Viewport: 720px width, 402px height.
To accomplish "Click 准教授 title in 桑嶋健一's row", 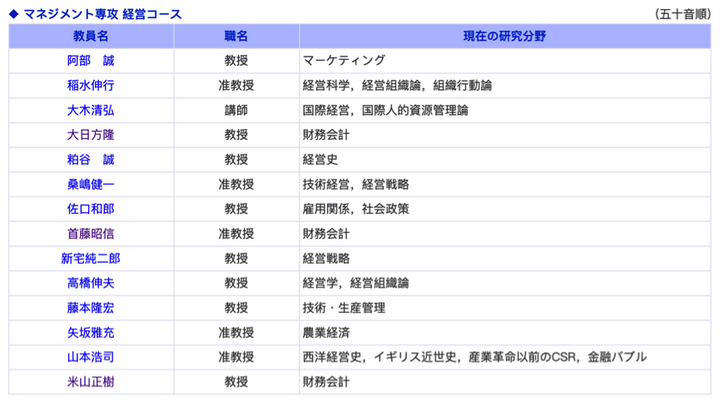I will coord(236,185).
